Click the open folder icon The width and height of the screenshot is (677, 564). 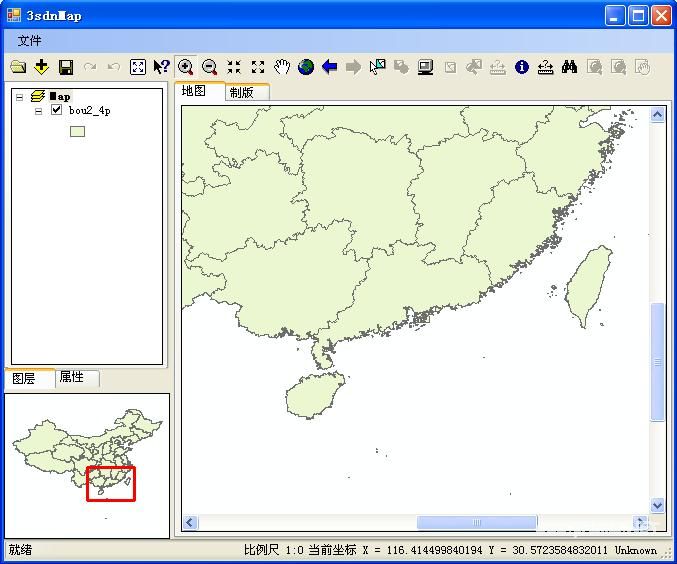pyautogui.click(x=18, y=67)
